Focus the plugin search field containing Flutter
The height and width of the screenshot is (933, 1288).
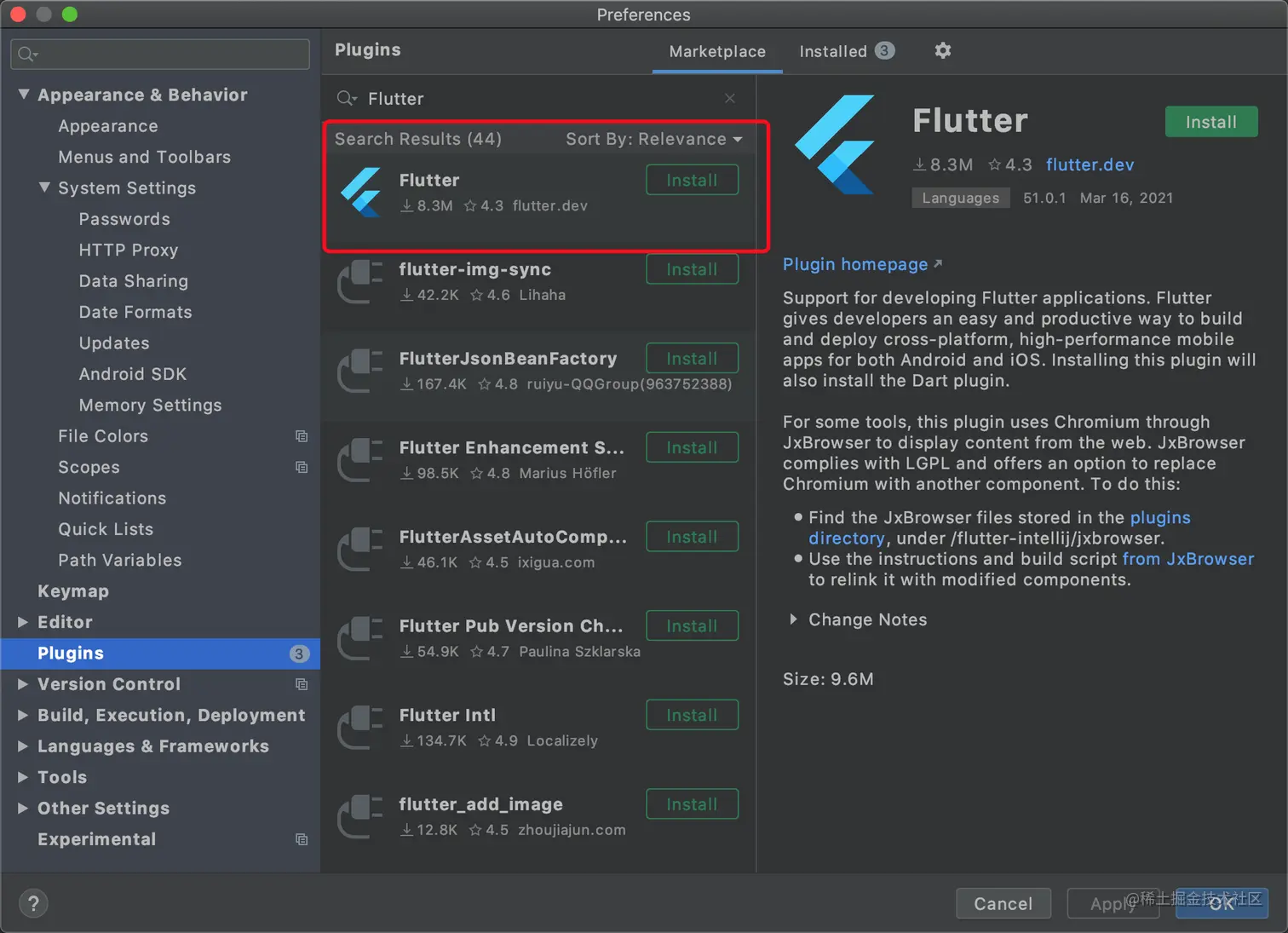point(537,99)
